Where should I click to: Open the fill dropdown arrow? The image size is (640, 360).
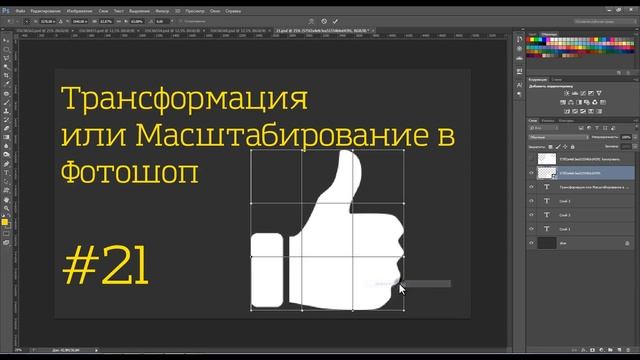(x=635, y=147)
